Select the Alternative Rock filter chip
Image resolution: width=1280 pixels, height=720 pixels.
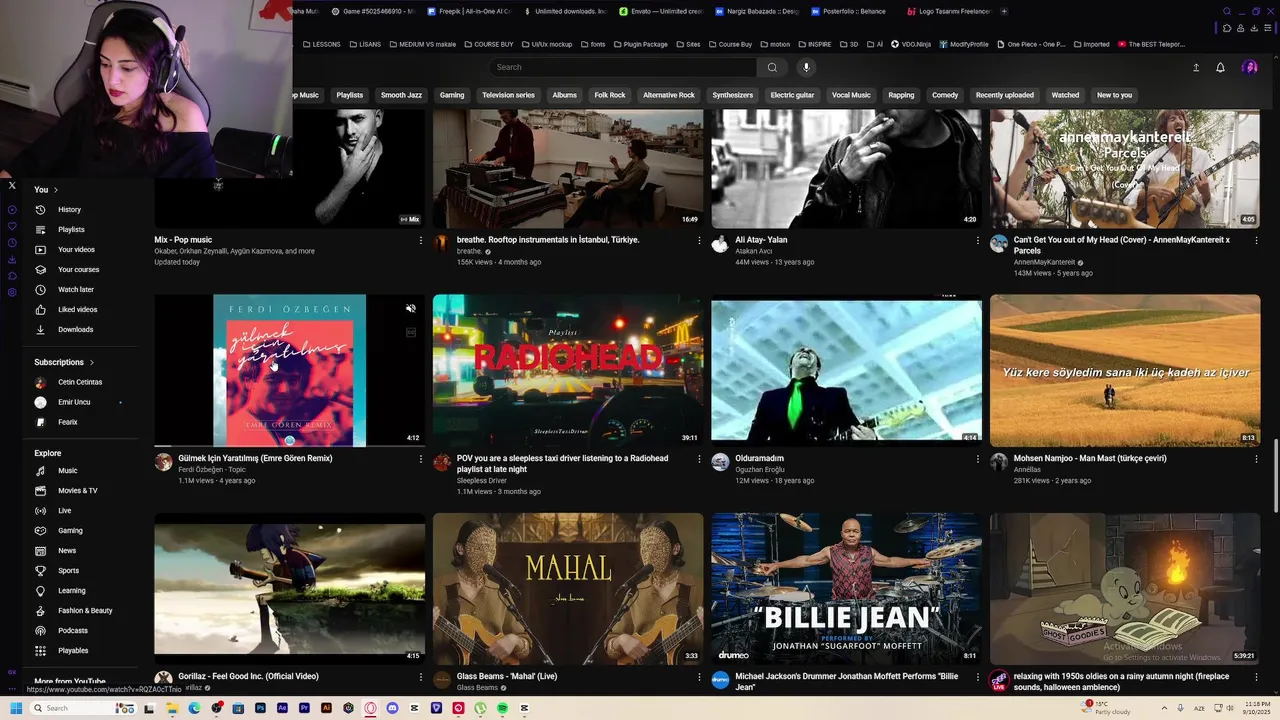(x=668, y=95)
